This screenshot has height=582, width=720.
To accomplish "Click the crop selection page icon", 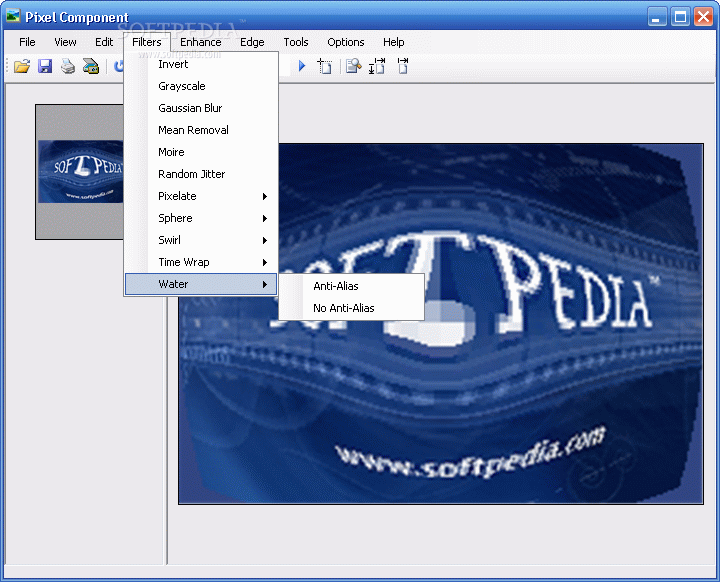I will pos(325,67).
